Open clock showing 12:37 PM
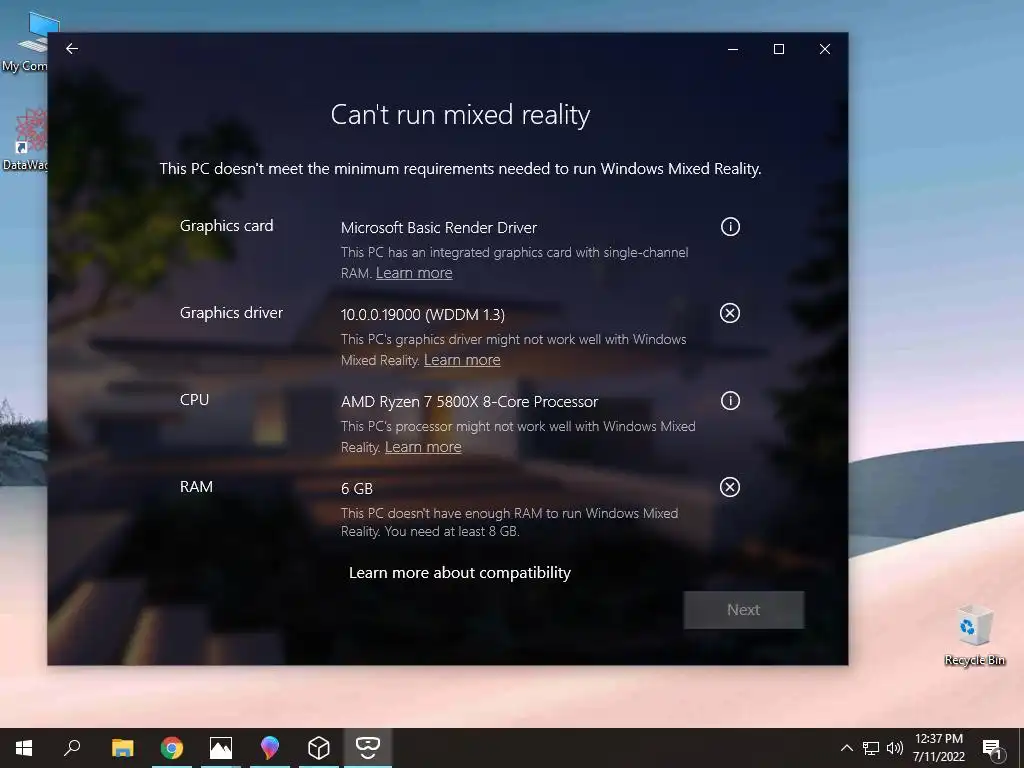The height and width of the screenshot is (768, 1024). (x=938, y=748)
